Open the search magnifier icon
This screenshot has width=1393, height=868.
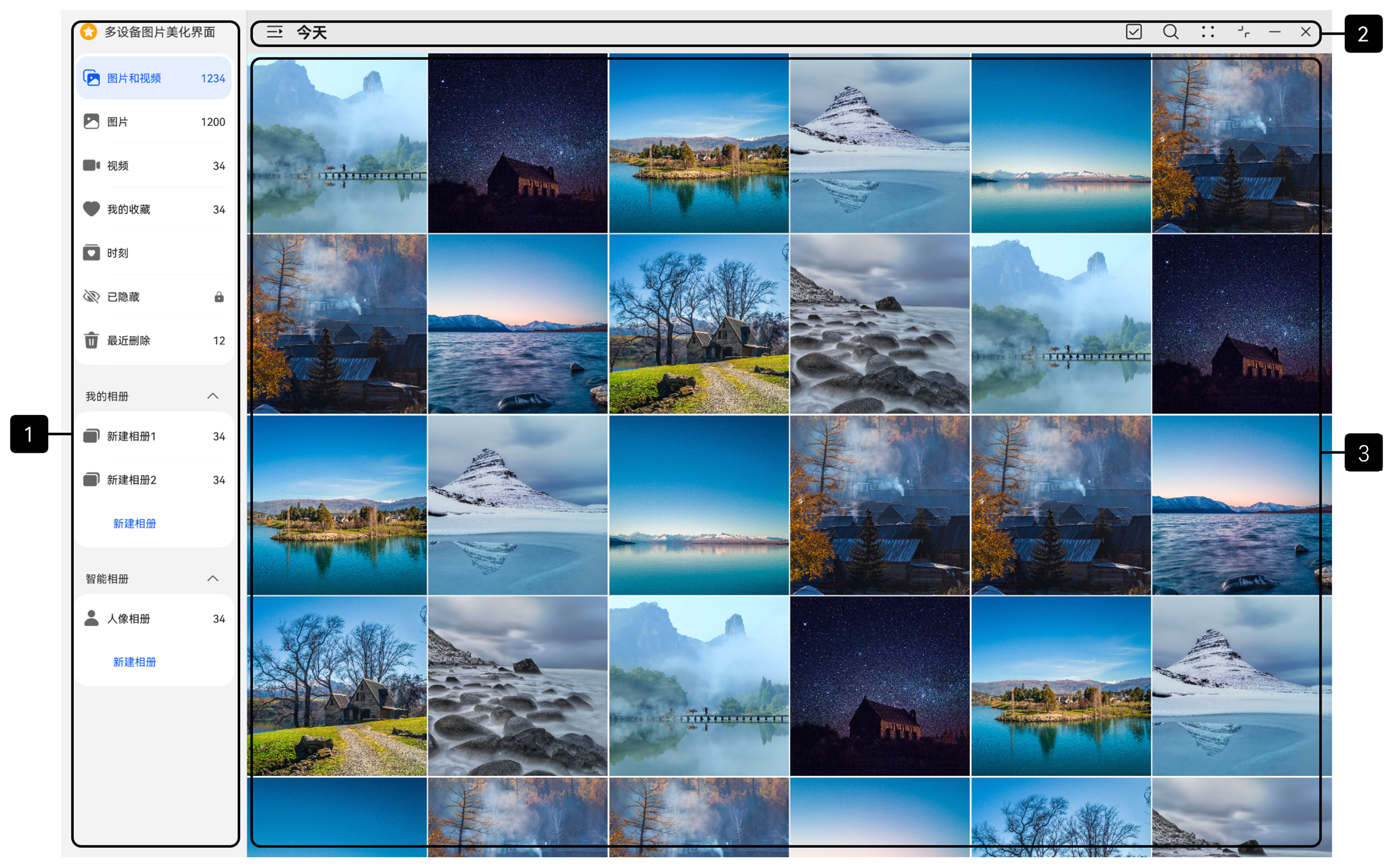click(x=1170, y=32)
